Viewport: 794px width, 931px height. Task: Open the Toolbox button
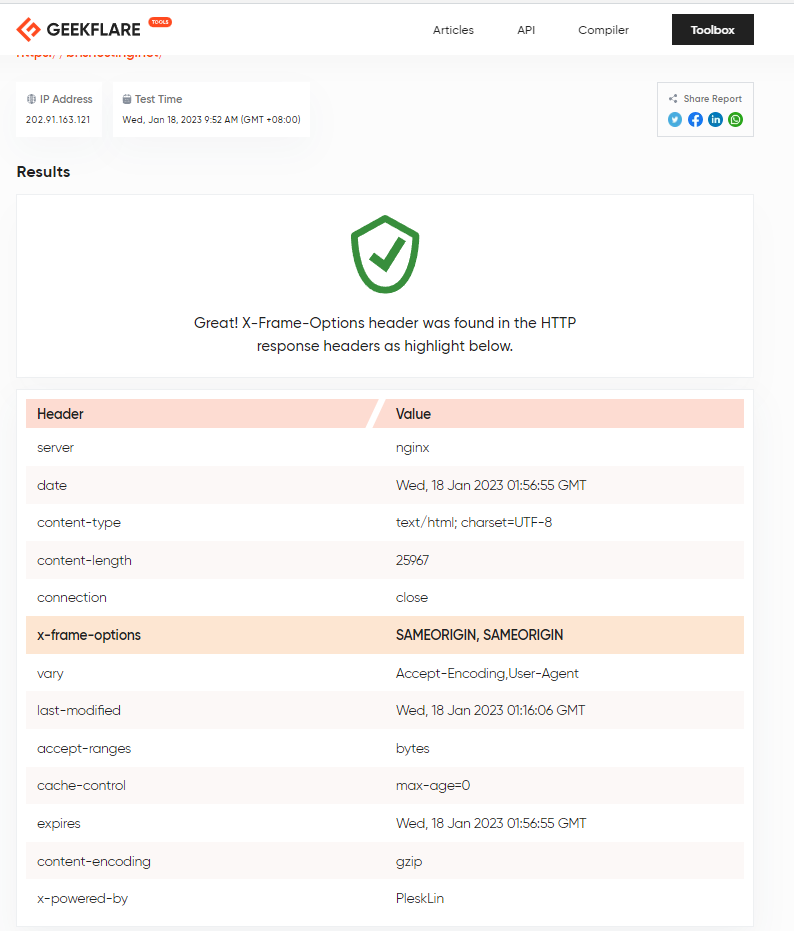click(x=713, y=30)
